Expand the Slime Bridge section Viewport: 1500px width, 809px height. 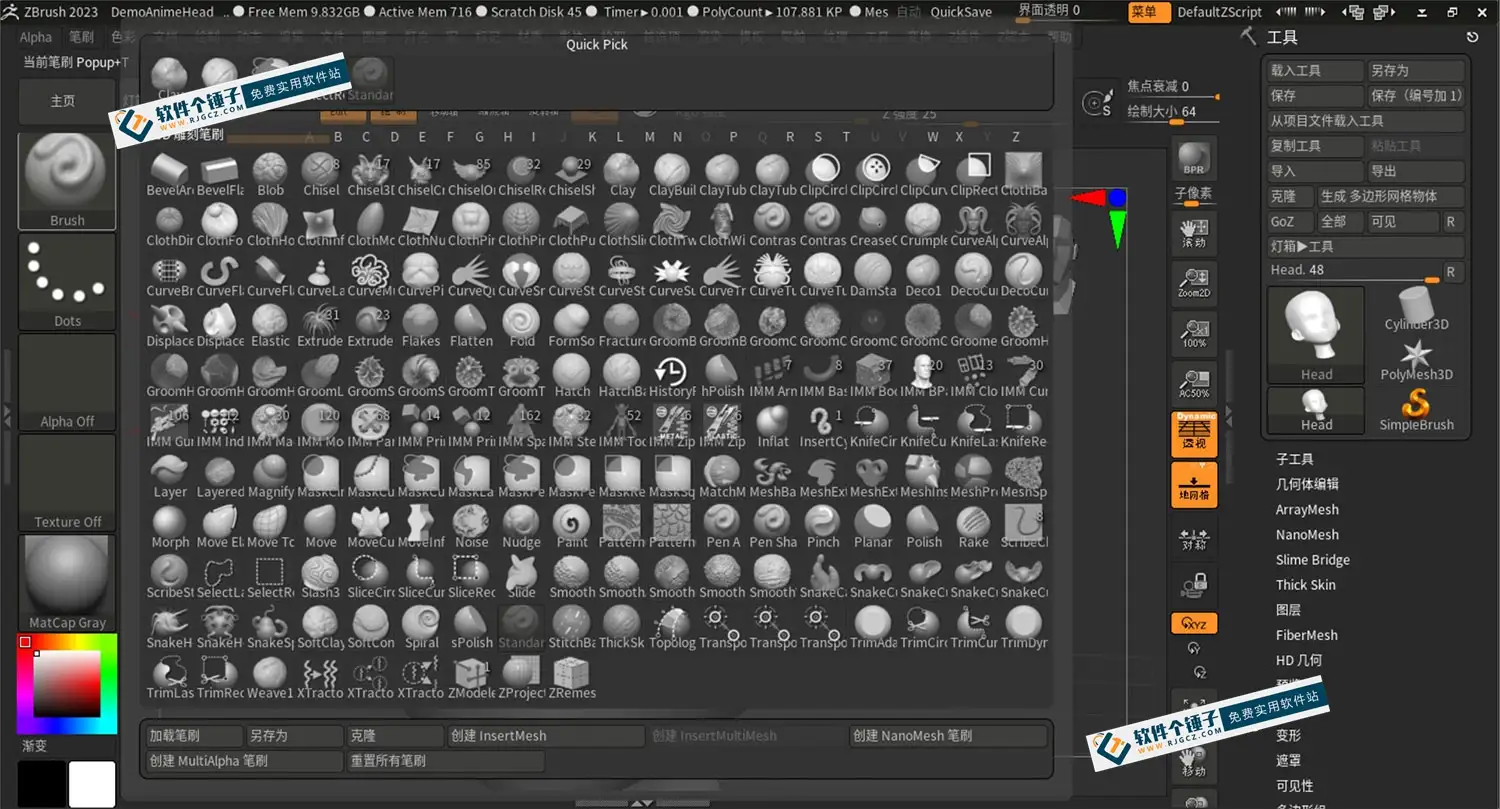[1312, 559]
